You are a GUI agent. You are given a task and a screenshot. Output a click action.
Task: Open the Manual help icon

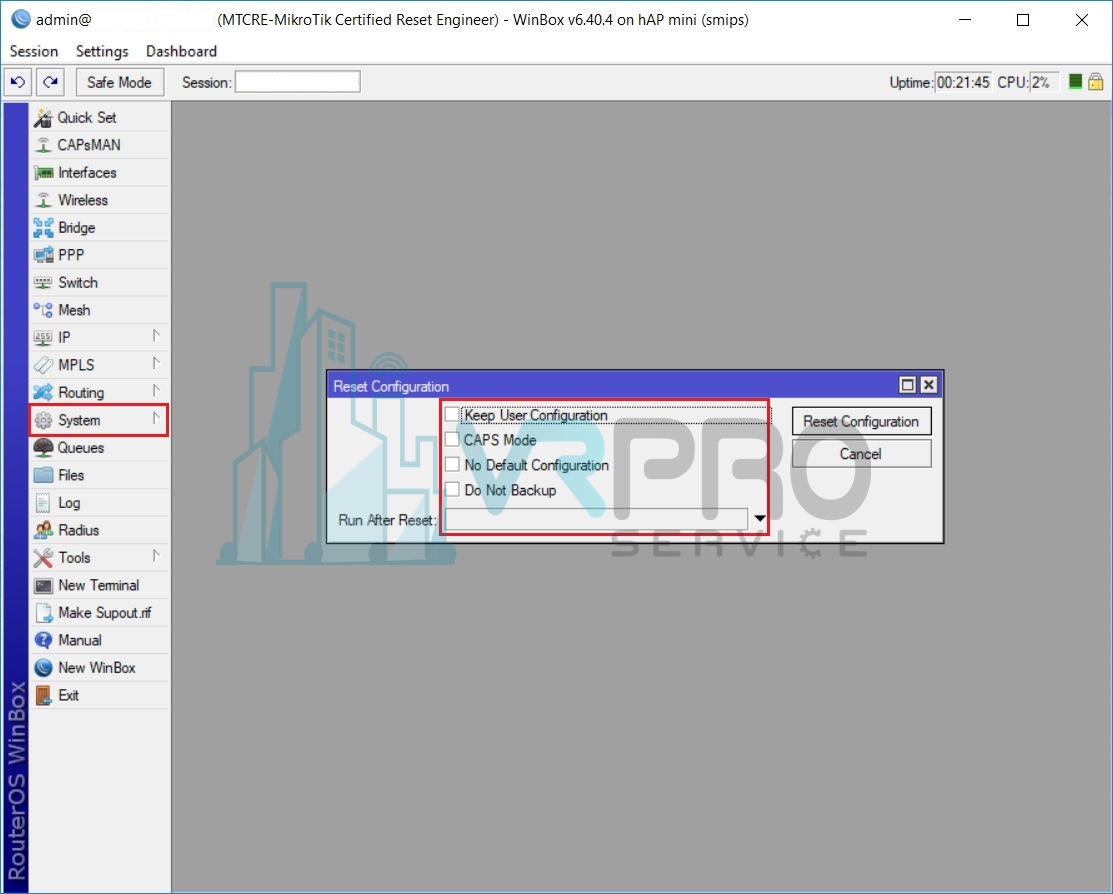pos(43,640)
